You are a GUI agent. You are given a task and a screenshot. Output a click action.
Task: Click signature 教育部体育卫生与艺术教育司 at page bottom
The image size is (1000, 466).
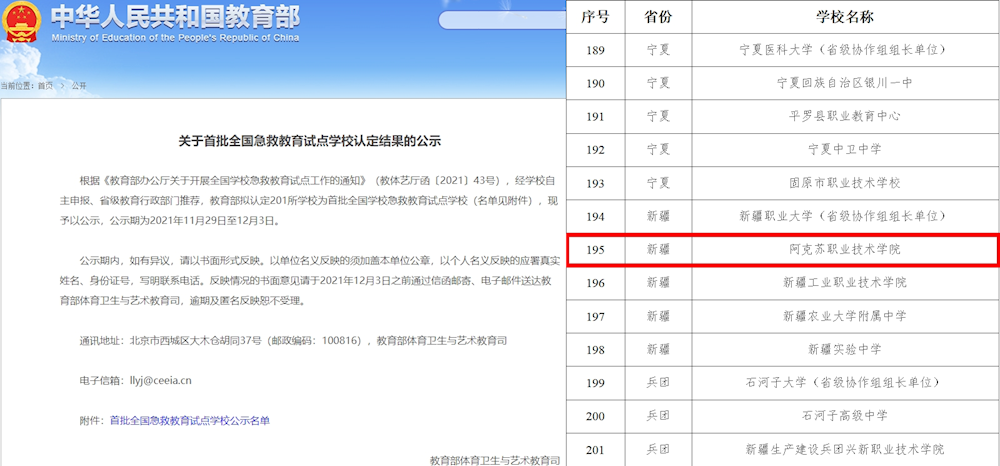[495, 460]
